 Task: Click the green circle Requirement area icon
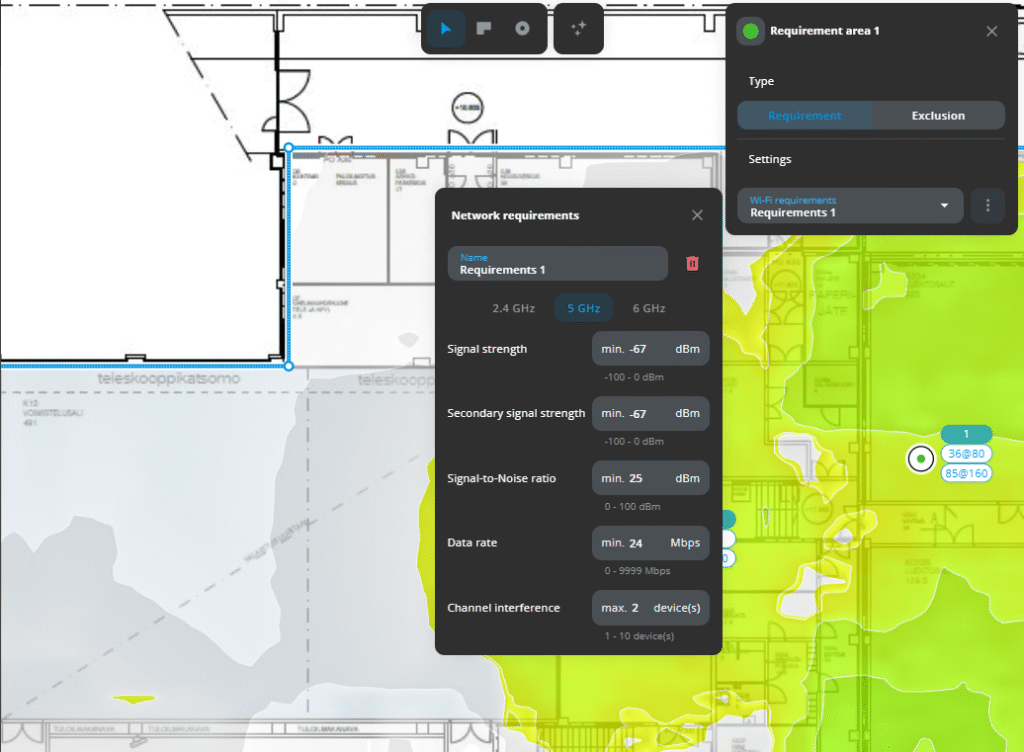point(751,31)
